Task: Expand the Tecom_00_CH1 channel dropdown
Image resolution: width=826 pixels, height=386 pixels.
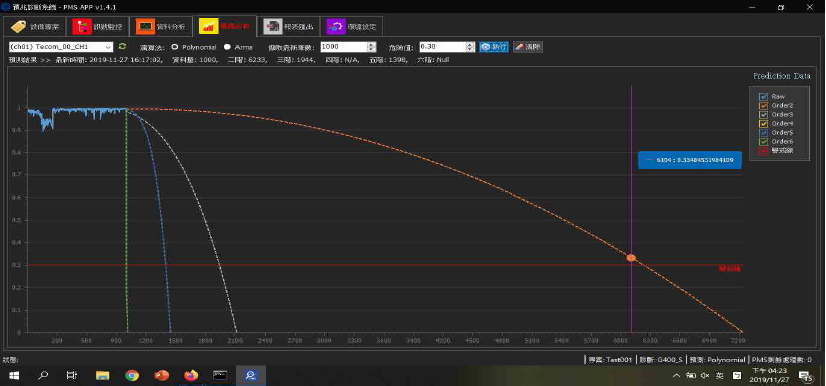Action: pyautogui.click(x=61, y=47)
